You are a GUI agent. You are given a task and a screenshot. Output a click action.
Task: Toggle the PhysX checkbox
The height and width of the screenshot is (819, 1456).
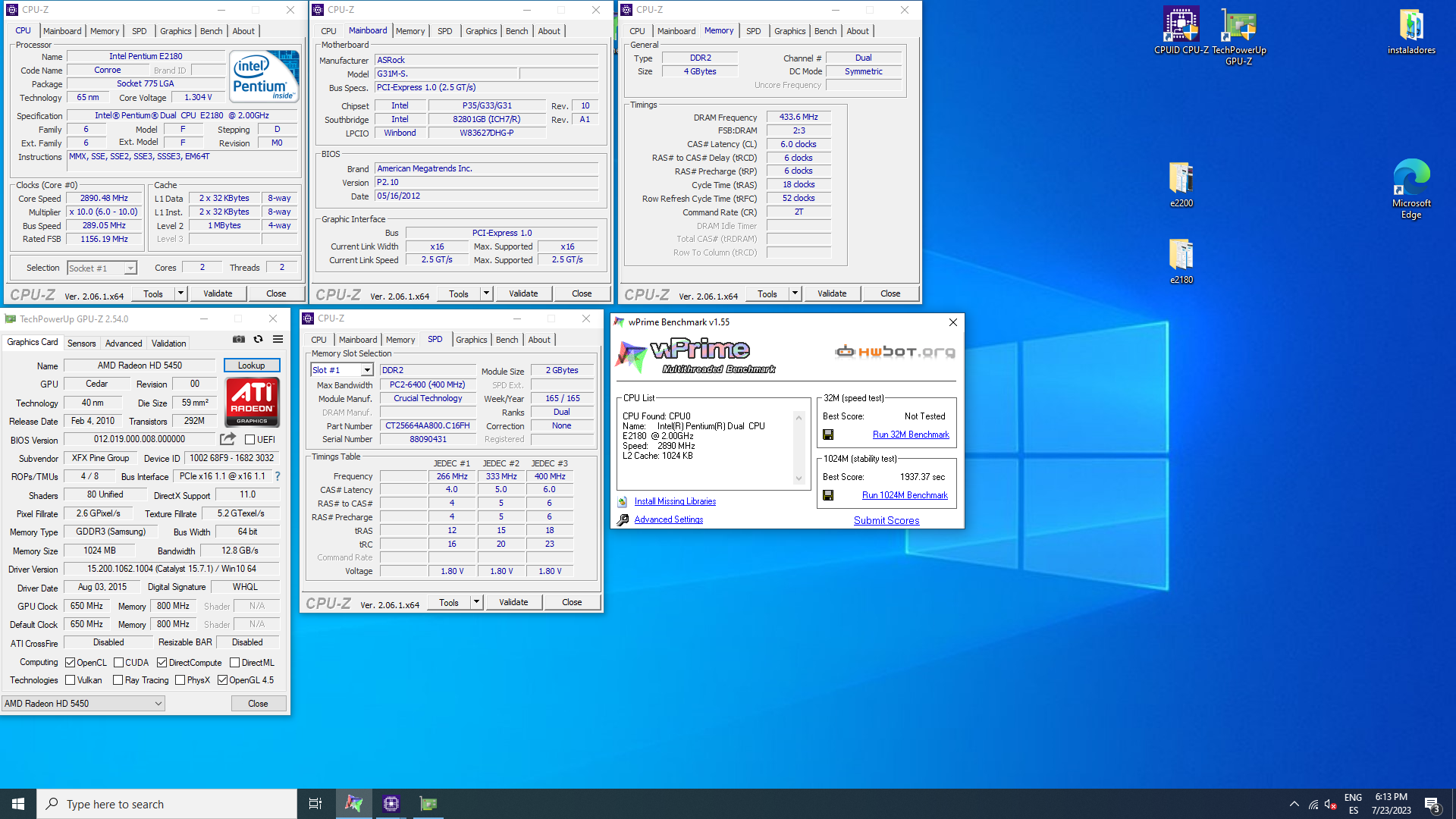pyautogui.click(x=180, y=680)
